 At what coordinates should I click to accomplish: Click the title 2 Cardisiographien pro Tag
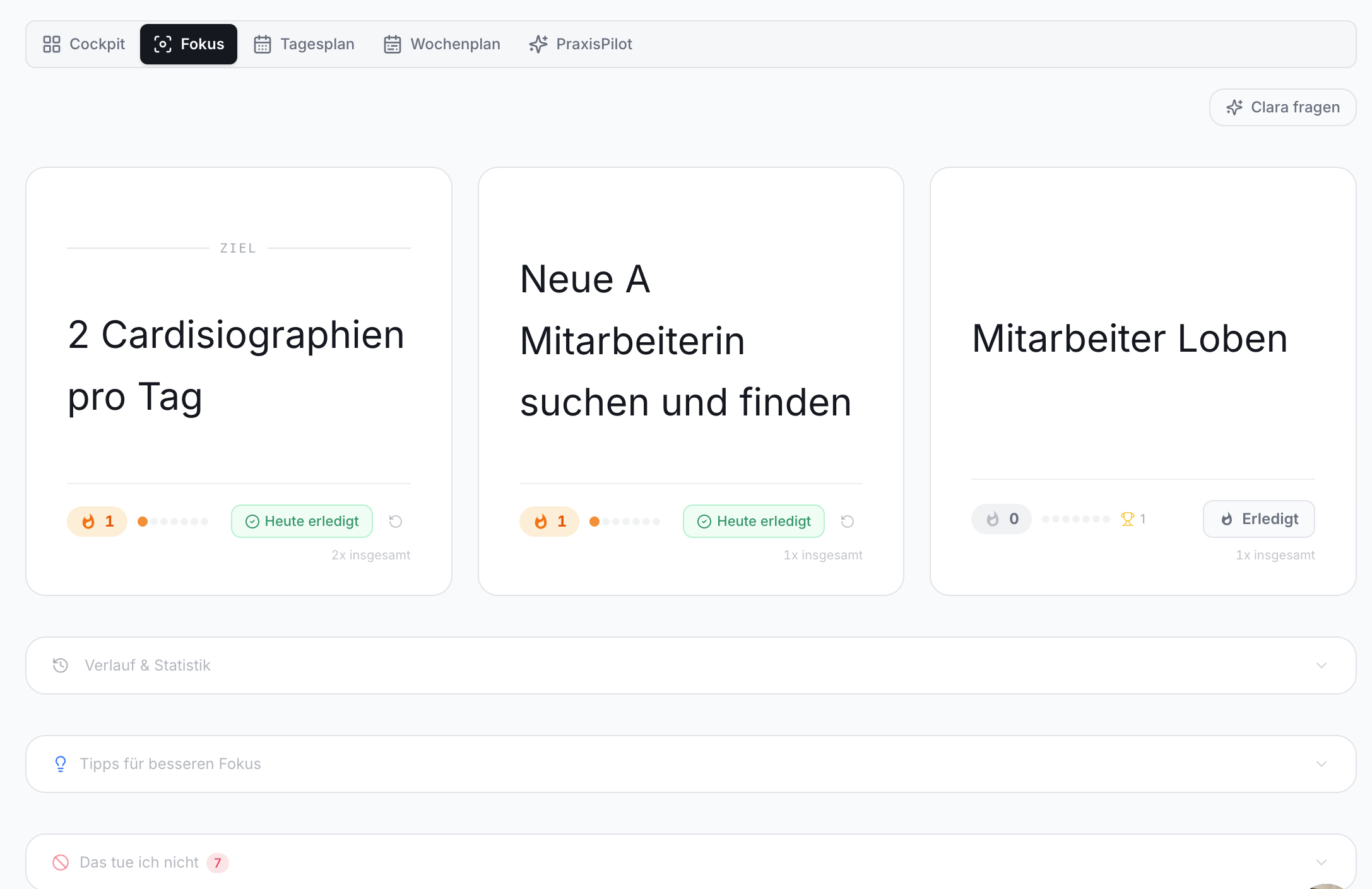pyautogui.click(x=236, y=366)
